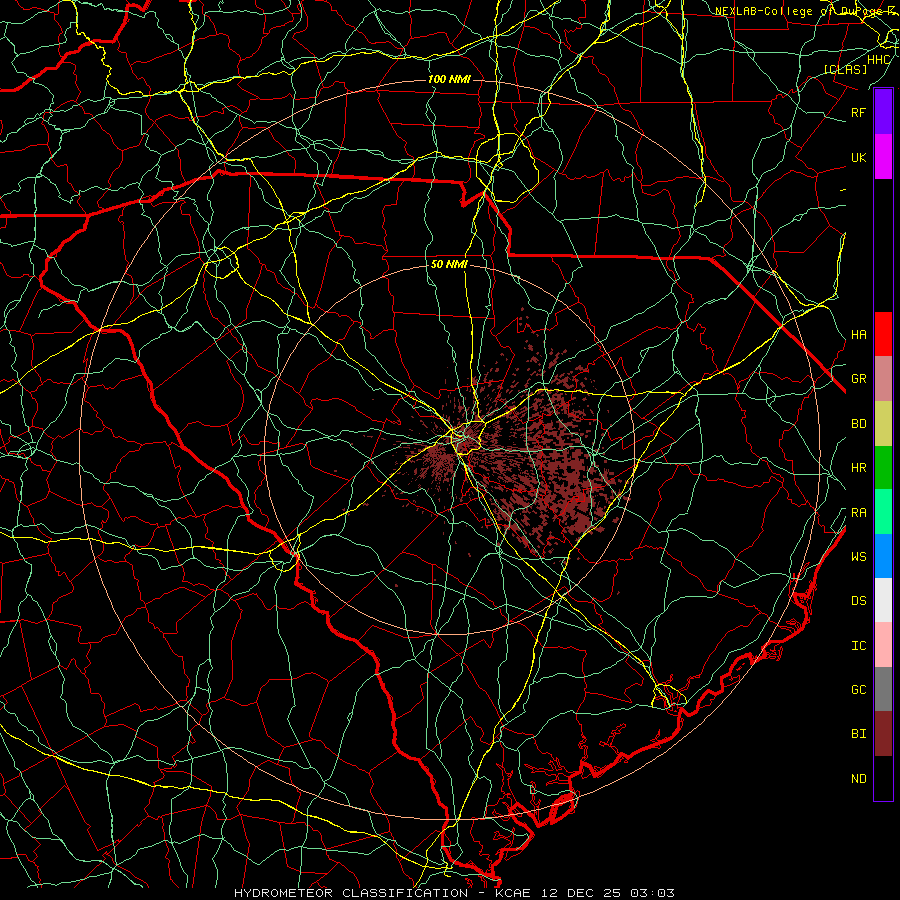Click the 50 NMI range ring label

pos(449,264)
